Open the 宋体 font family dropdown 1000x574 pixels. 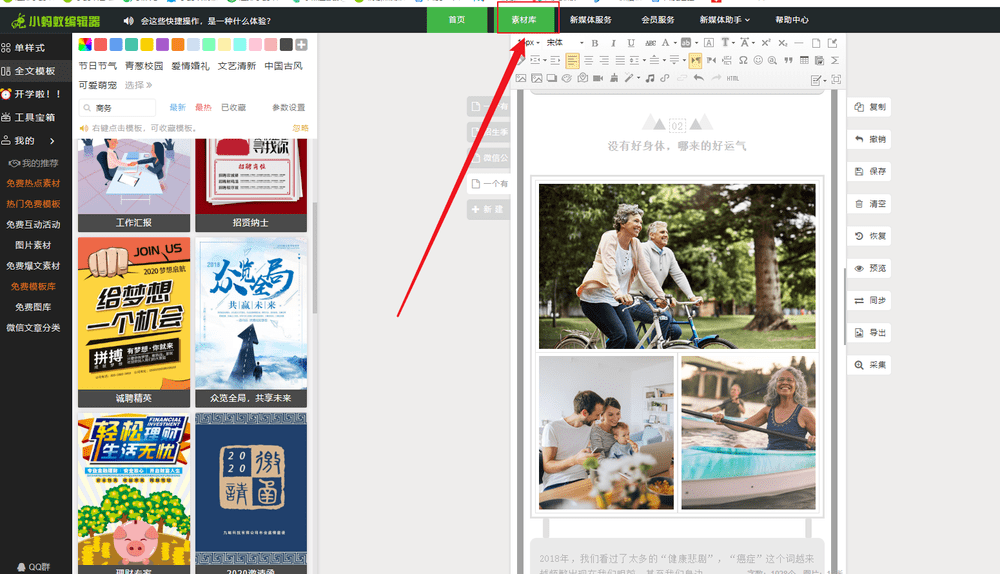click(565, 43)
